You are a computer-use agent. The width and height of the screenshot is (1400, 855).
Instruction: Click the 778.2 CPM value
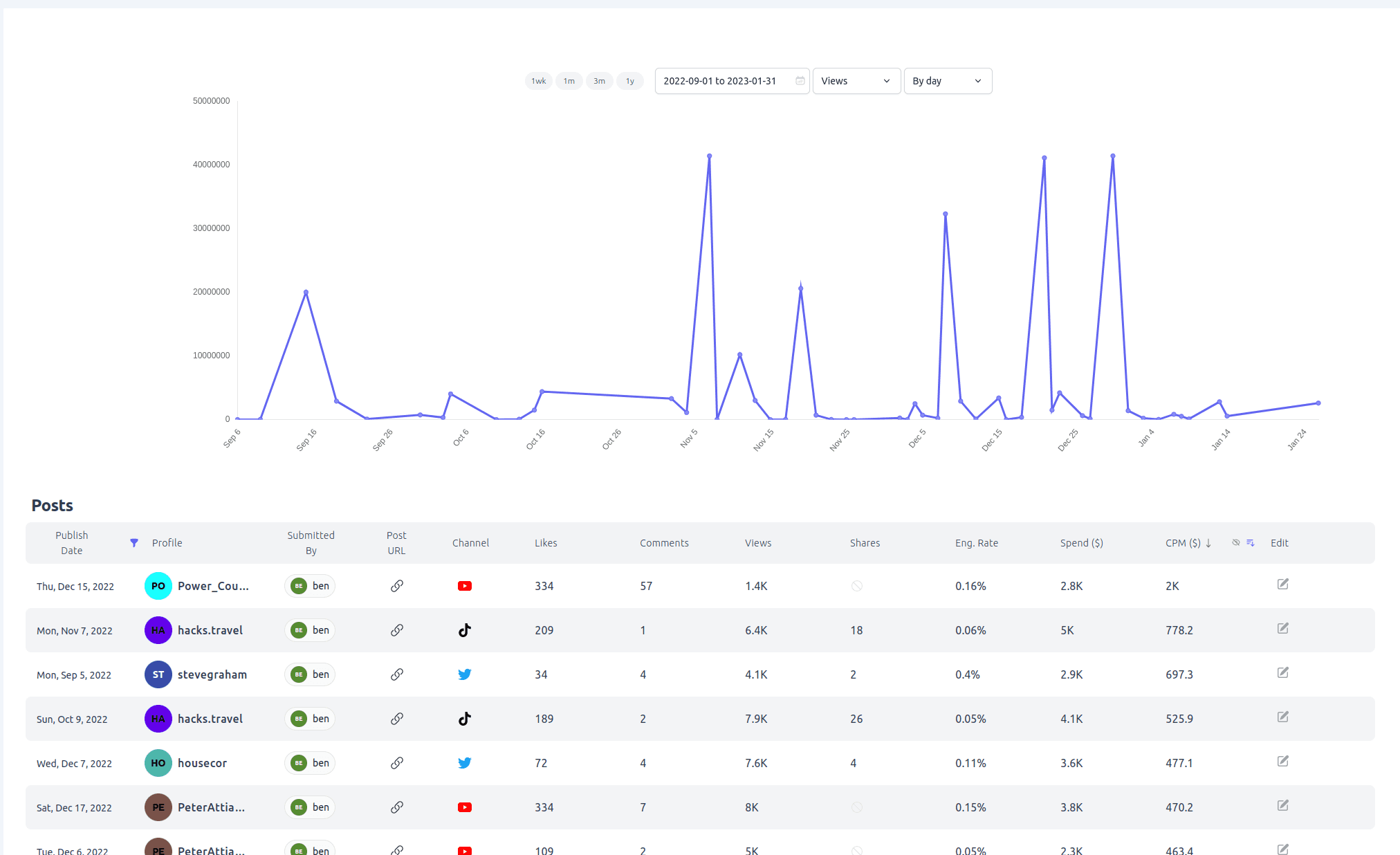tap(1179, 630)
